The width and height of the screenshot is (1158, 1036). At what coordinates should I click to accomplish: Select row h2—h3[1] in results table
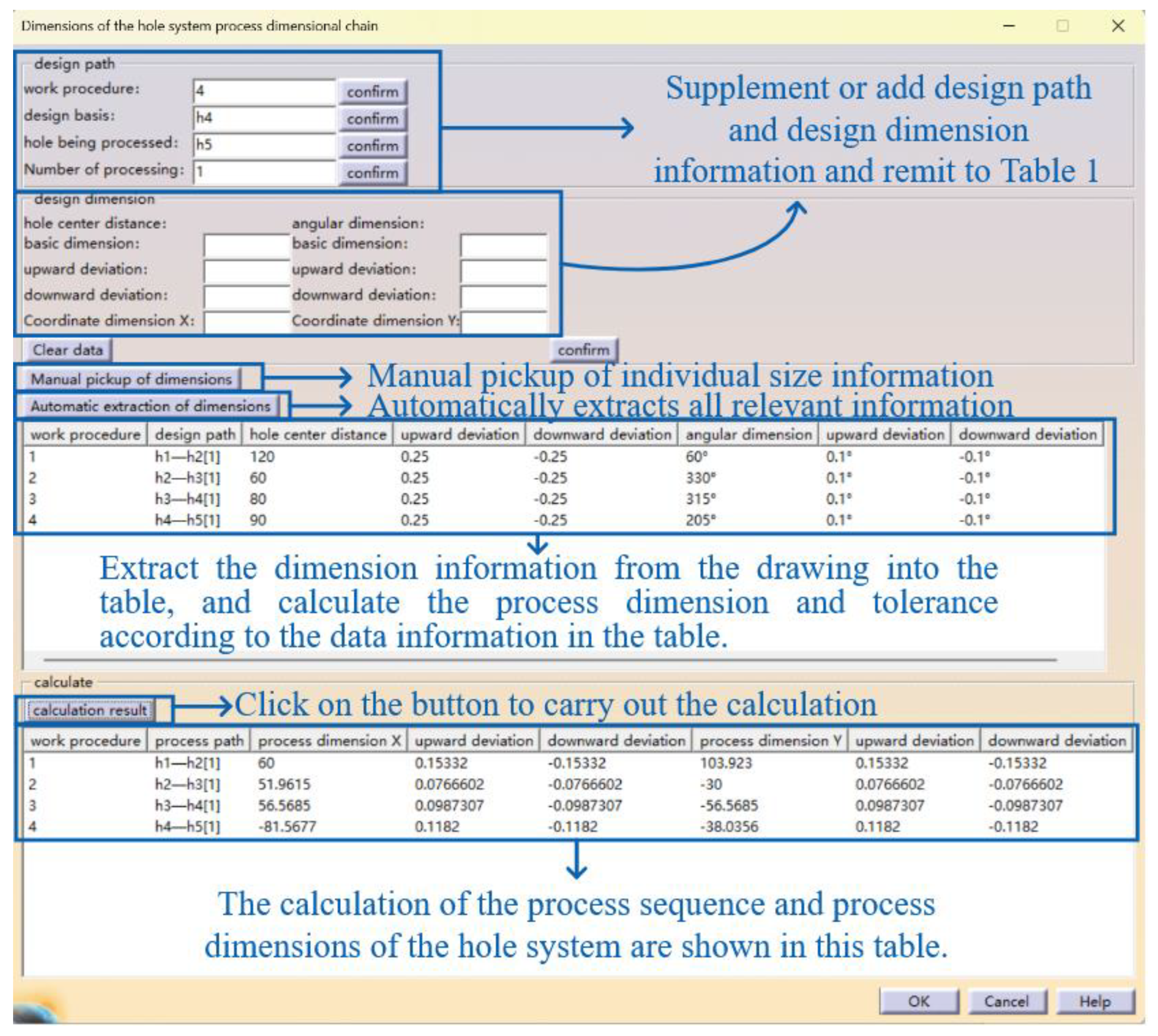(187, 784)
